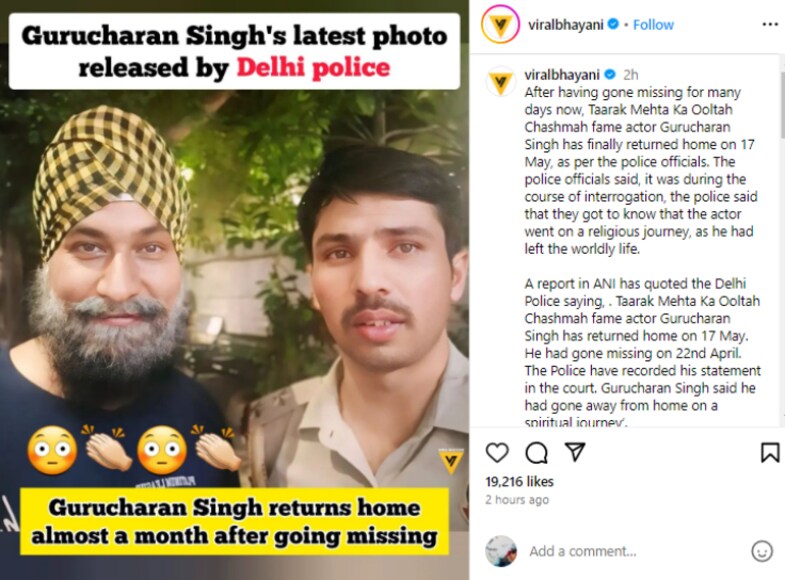Viewport: 785px width, 580px height.
Task: Click viralbhayani profile picture in header
Action: tap(500, 25)
